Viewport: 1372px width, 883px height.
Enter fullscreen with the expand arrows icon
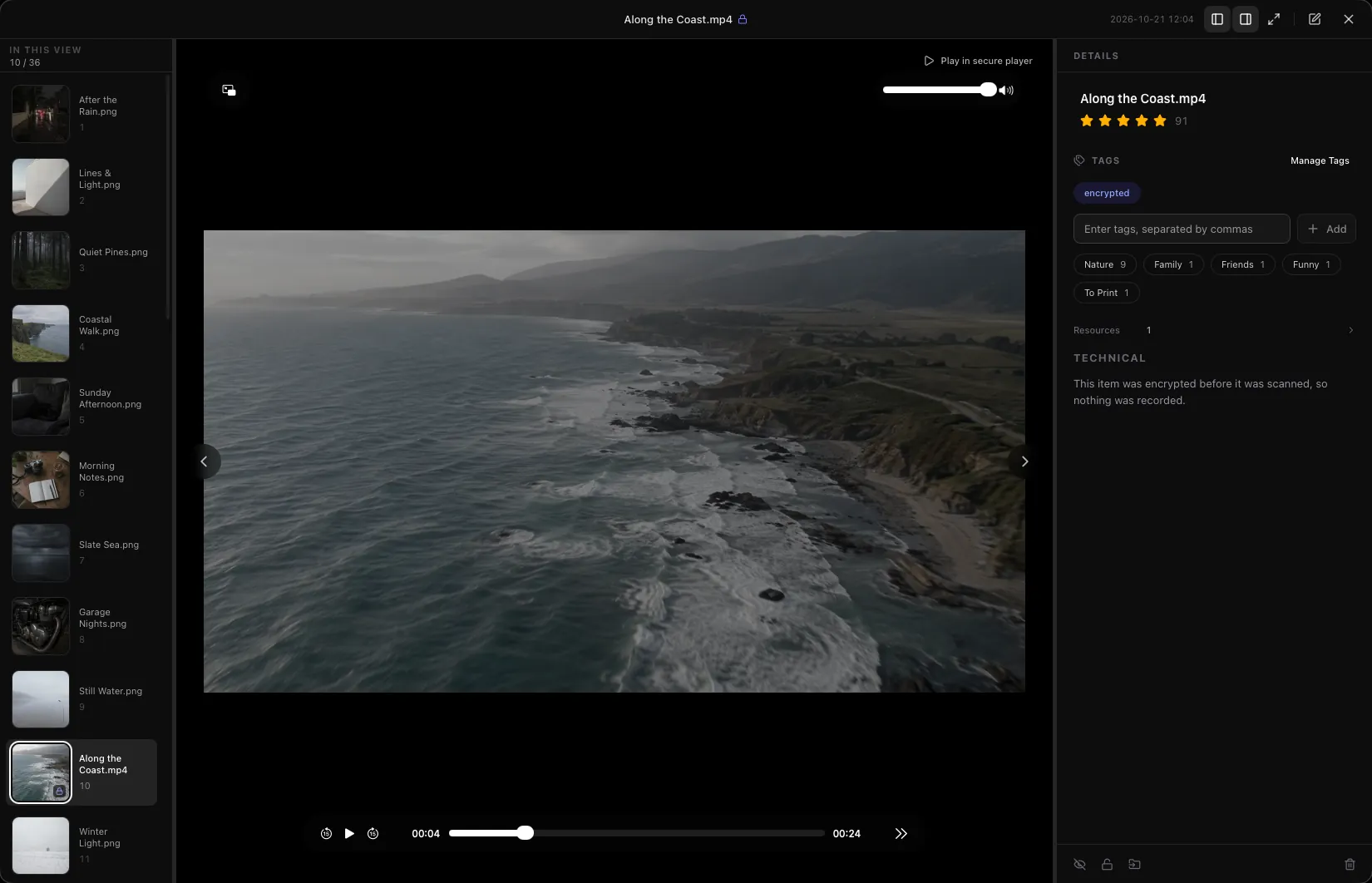1274,19
